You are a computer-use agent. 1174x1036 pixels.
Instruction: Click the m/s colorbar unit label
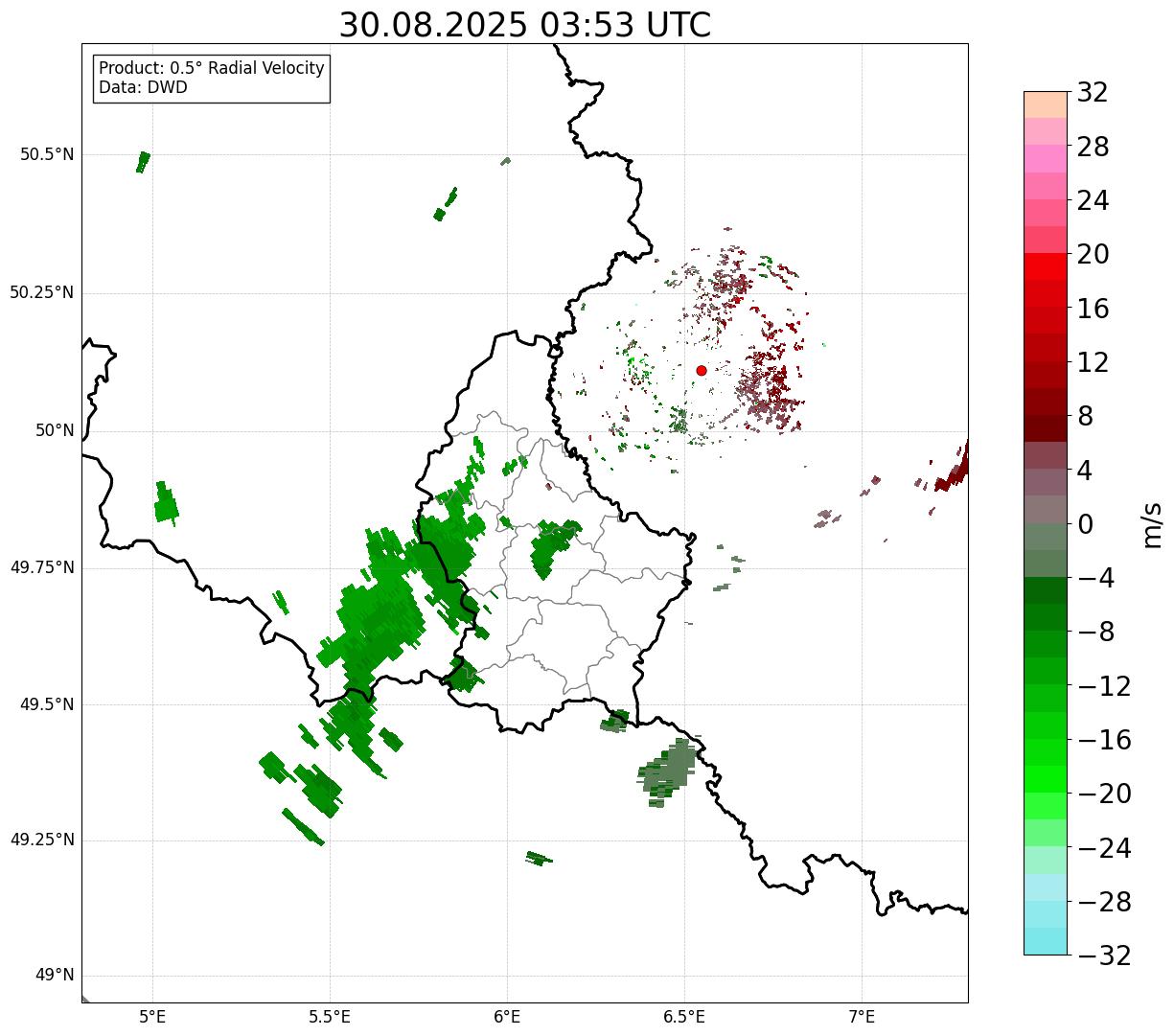[x=1152, y=524]
